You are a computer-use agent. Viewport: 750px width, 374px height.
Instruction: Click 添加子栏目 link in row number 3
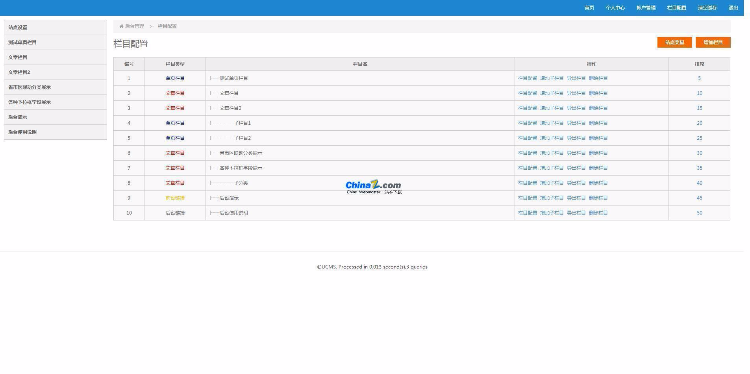pos(551,108)
